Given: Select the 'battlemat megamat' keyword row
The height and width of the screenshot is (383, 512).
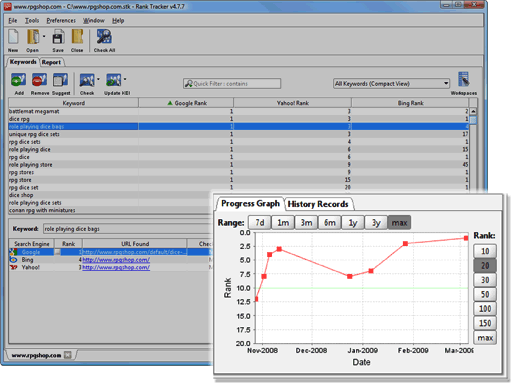Looking at the screenshot, I should pos(239,111).
